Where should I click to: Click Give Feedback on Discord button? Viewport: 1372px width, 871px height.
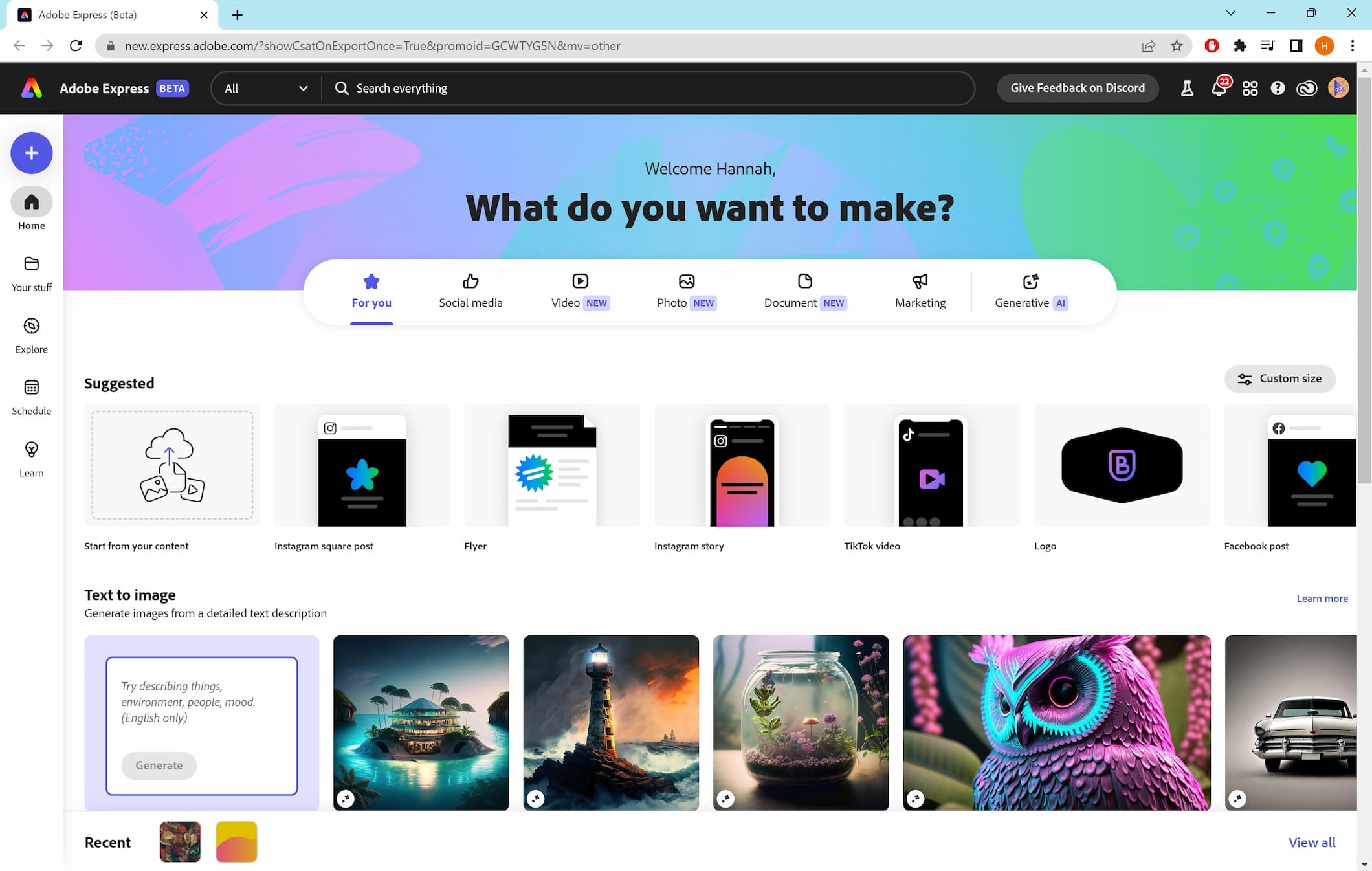(x=1077, y=88)
